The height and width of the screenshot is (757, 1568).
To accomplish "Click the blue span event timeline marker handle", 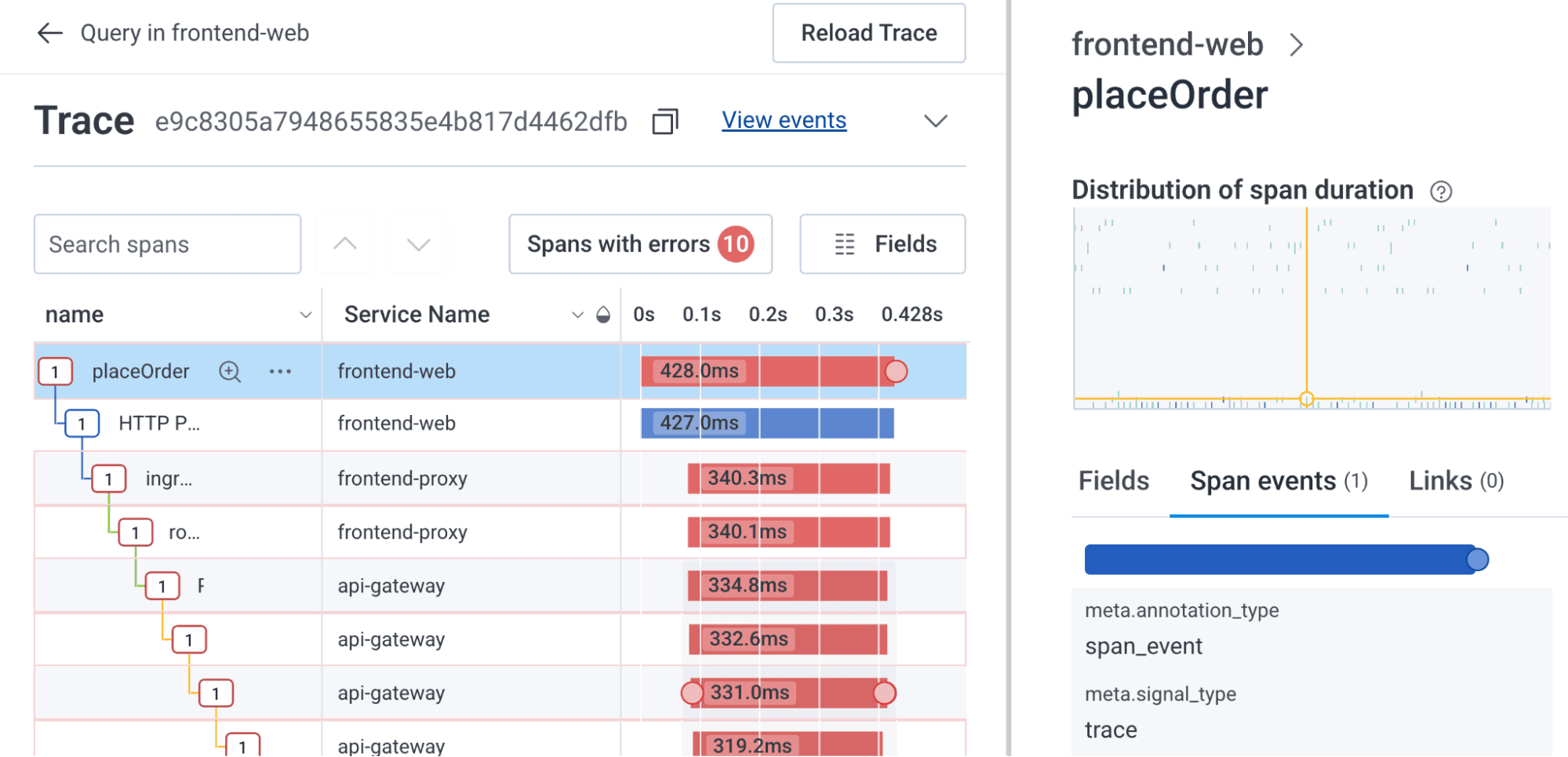I will pos(1477,559).
